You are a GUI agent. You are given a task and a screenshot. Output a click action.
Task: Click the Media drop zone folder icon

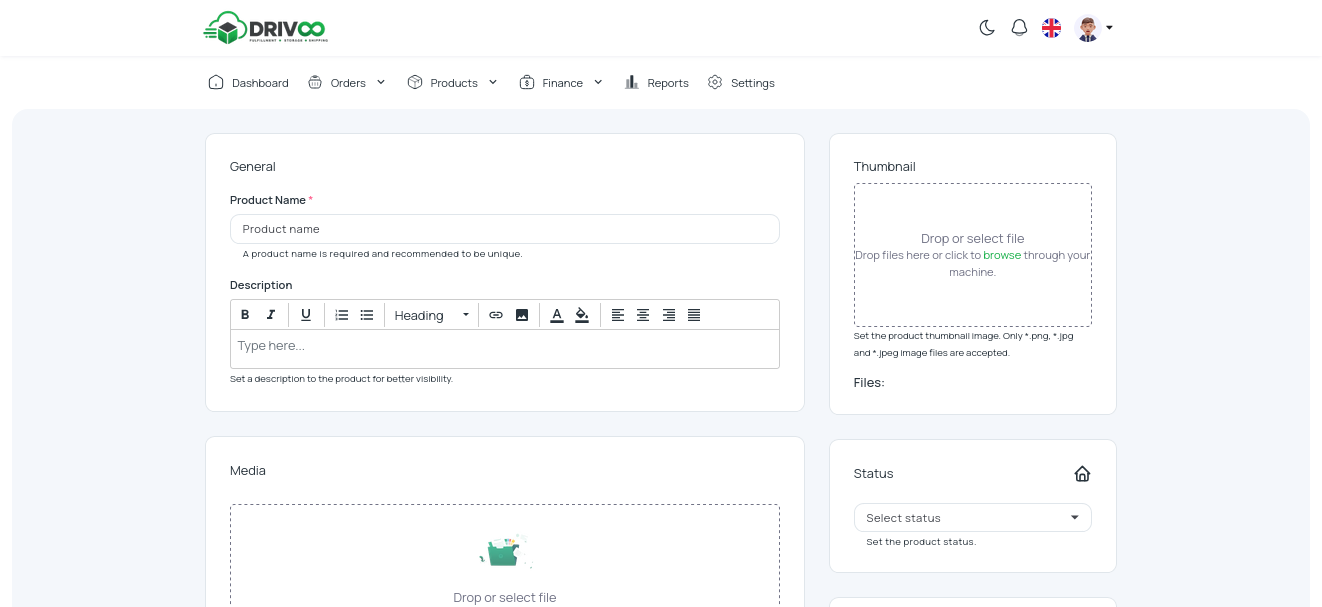click(505, 551)
